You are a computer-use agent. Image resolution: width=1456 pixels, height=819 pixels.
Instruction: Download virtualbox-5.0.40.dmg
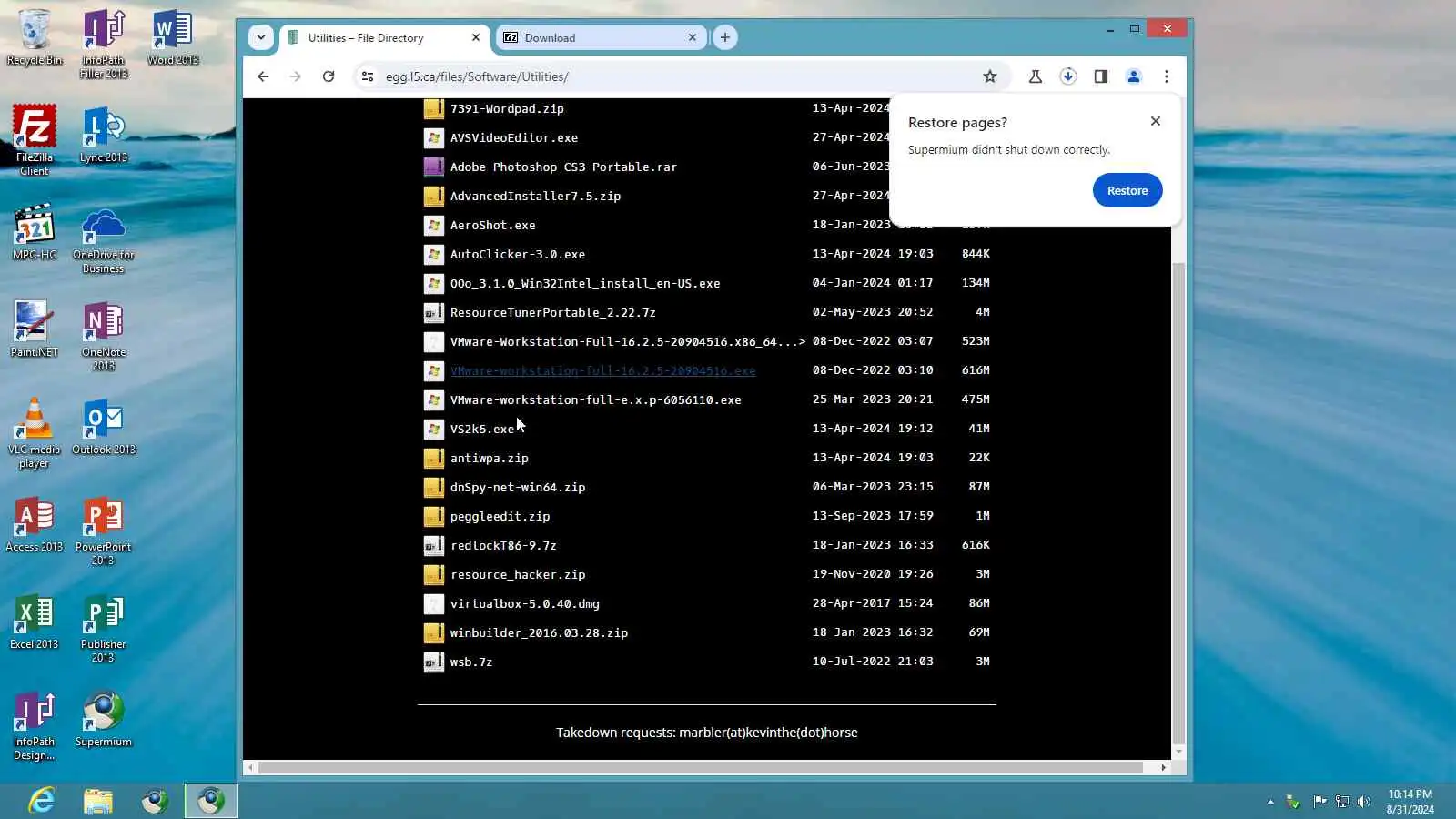(x=525, y=603)
